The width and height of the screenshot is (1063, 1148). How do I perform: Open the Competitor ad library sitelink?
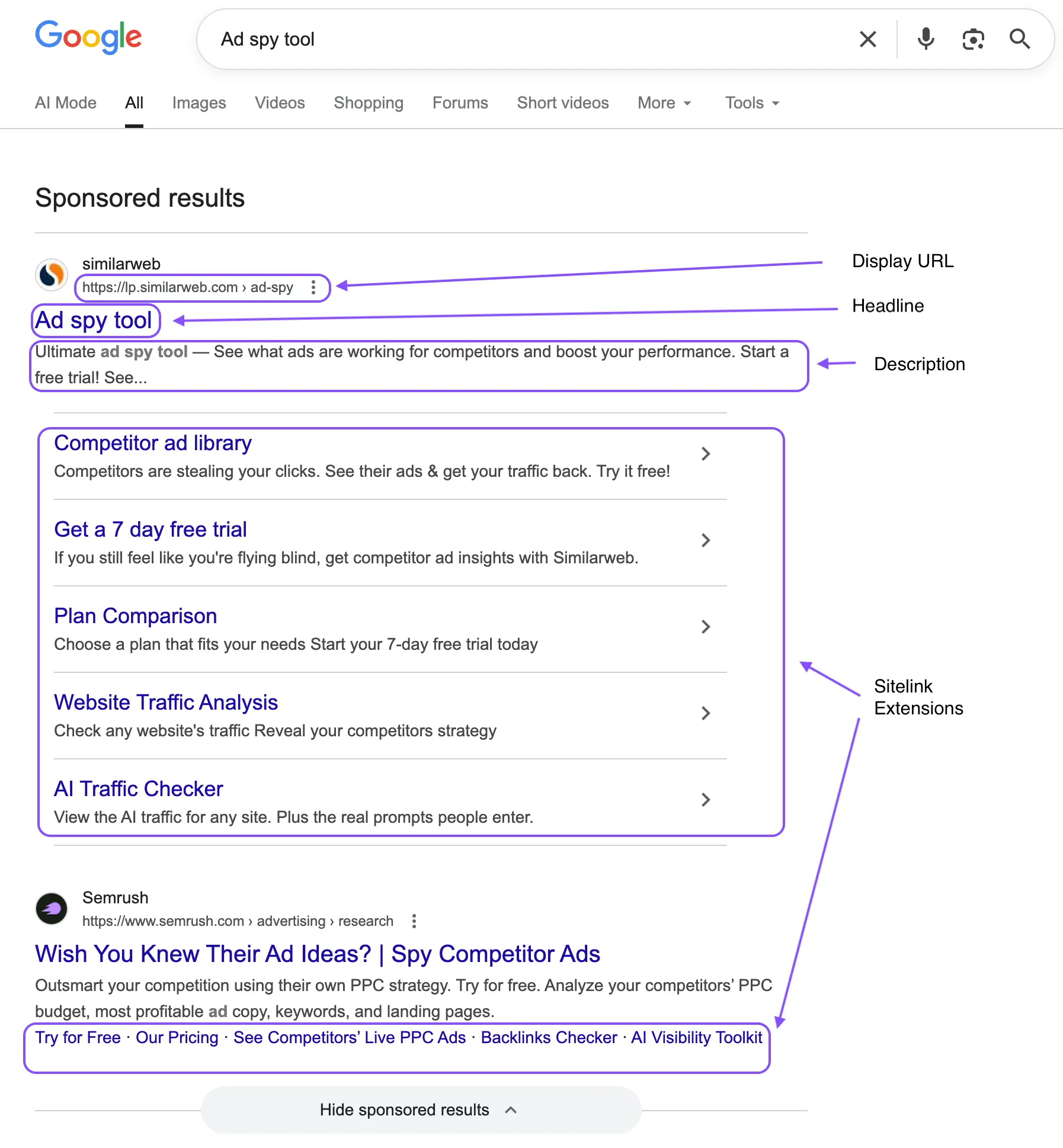[153, 443]
